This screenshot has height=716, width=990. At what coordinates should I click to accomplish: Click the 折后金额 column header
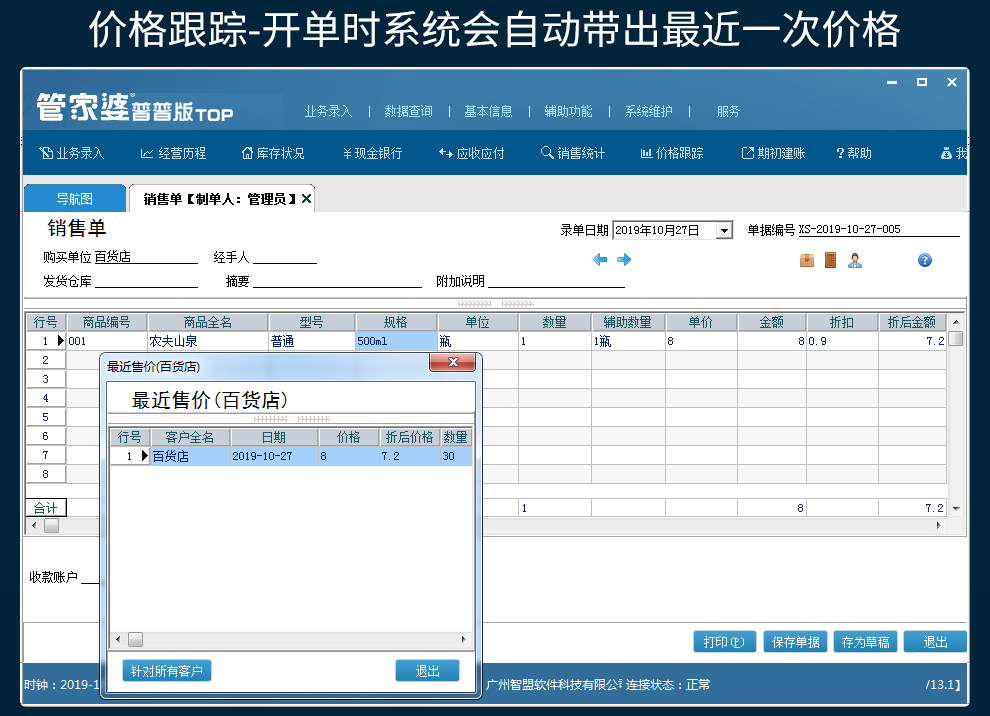pos(912,322)
